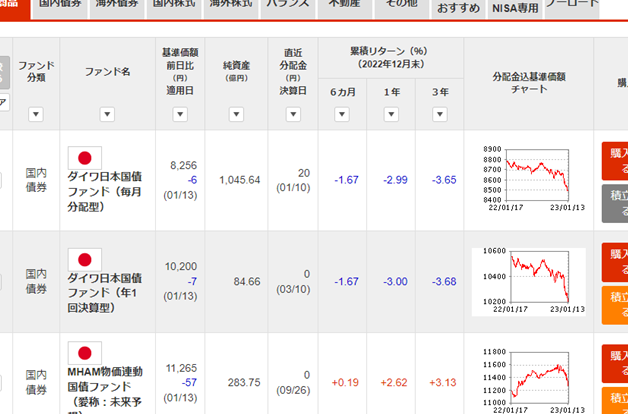Click red 購入 button for 年1回決算型 fund
Screen dimensions: 628x414
(615, 262)
